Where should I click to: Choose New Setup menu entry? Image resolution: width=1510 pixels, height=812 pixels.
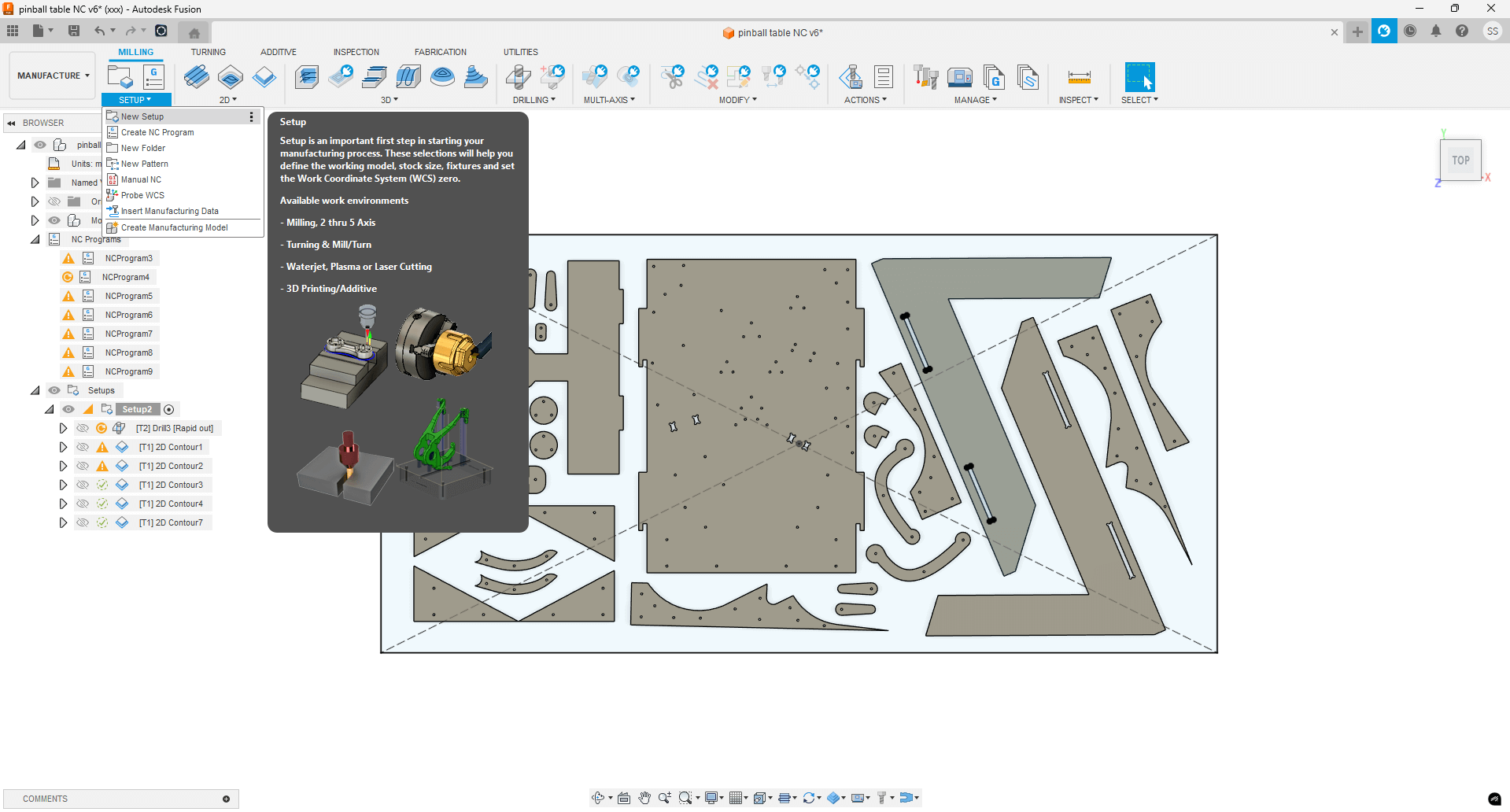coord(183,116)
